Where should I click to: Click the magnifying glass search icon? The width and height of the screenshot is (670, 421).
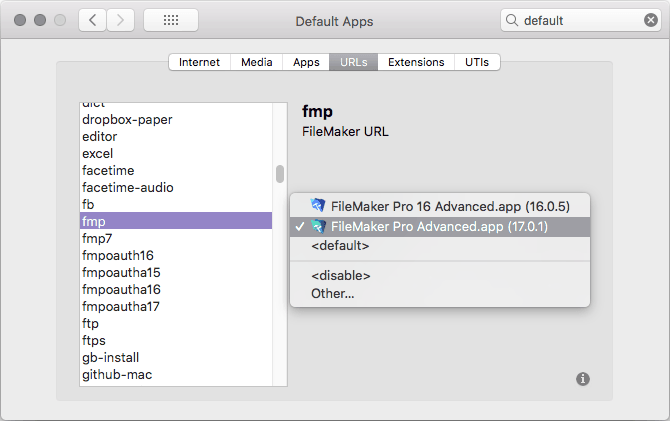(511, 20)
